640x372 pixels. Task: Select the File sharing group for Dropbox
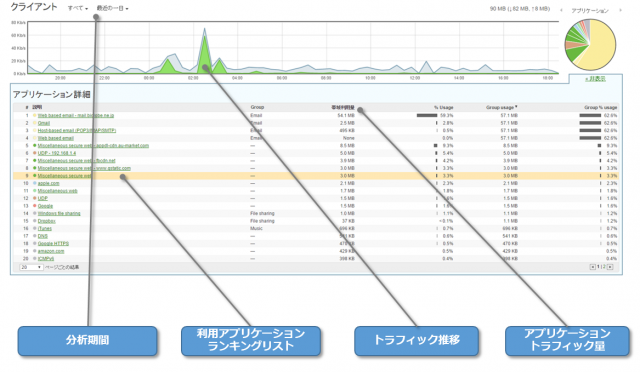262,221
